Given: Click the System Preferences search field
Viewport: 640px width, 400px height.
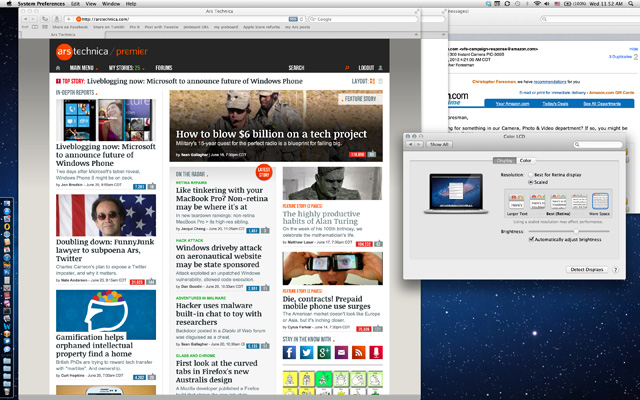Looking at the screenshot, I should coord(598,144).
